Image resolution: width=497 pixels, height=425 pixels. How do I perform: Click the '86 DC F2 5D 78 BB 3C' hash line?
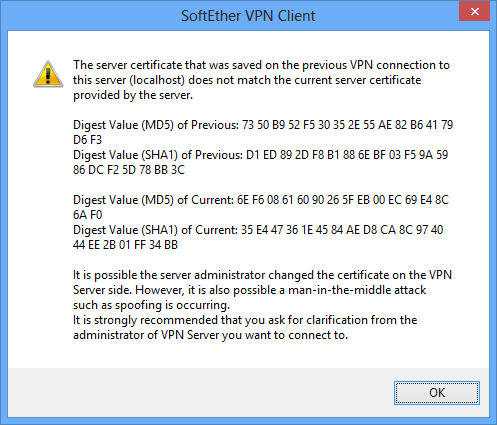tap(129, 170)
